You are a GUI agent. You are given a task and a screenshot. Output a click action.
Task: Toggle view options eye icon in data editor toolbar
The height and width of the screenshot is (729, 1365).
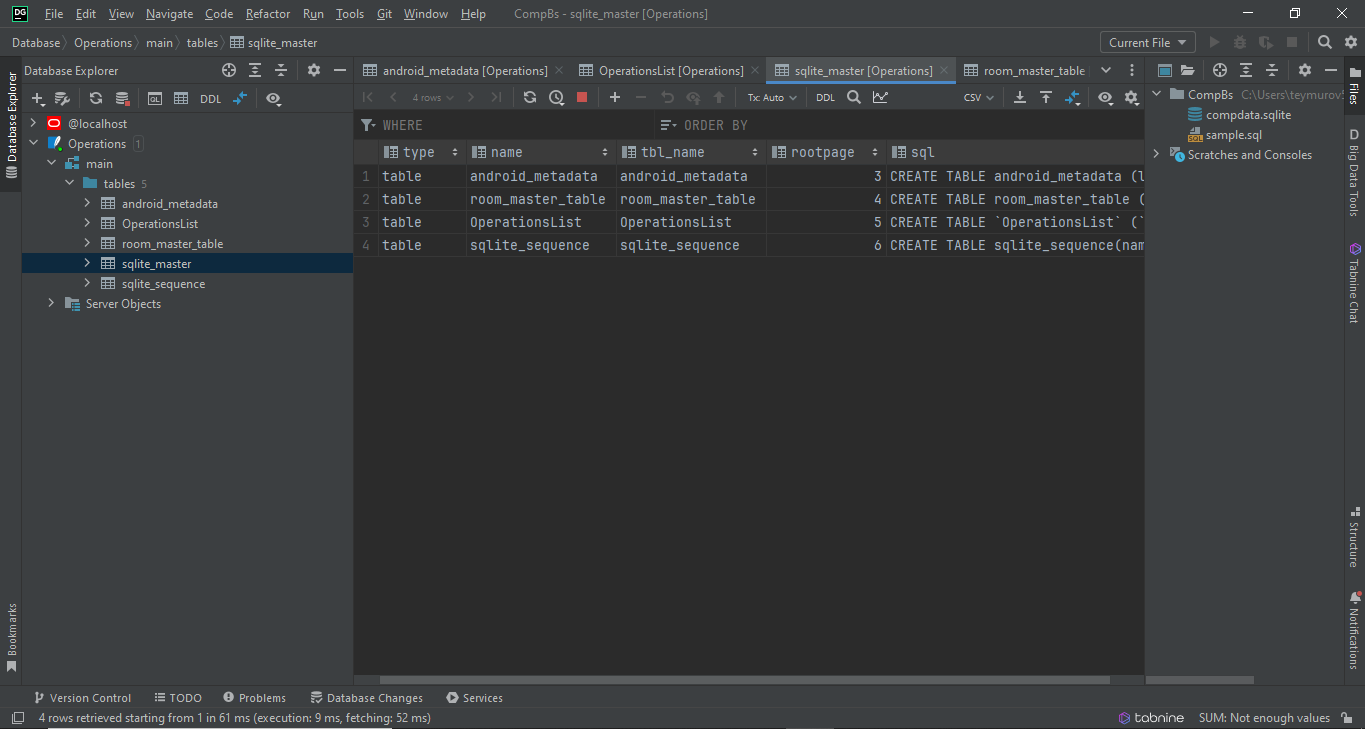pos(1105,97)
